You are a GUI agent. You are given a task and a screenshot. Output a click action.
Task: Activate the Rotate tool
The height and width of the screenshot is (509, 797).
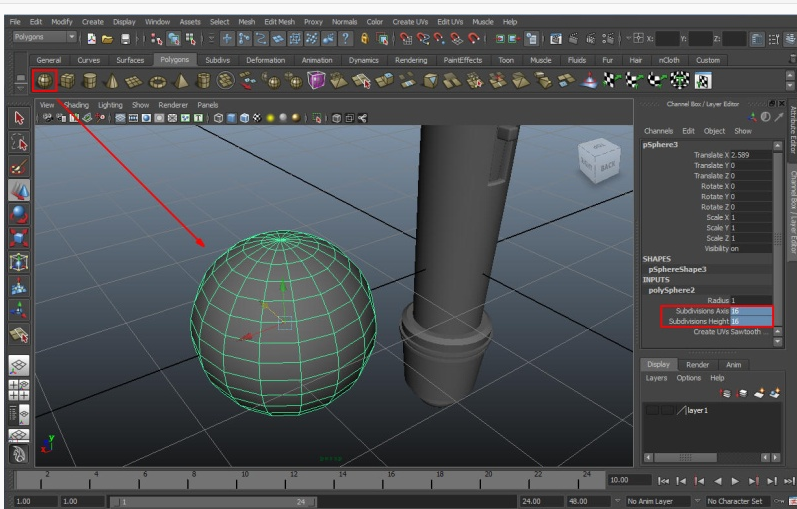pyautogui.click(x=19, y=215)
